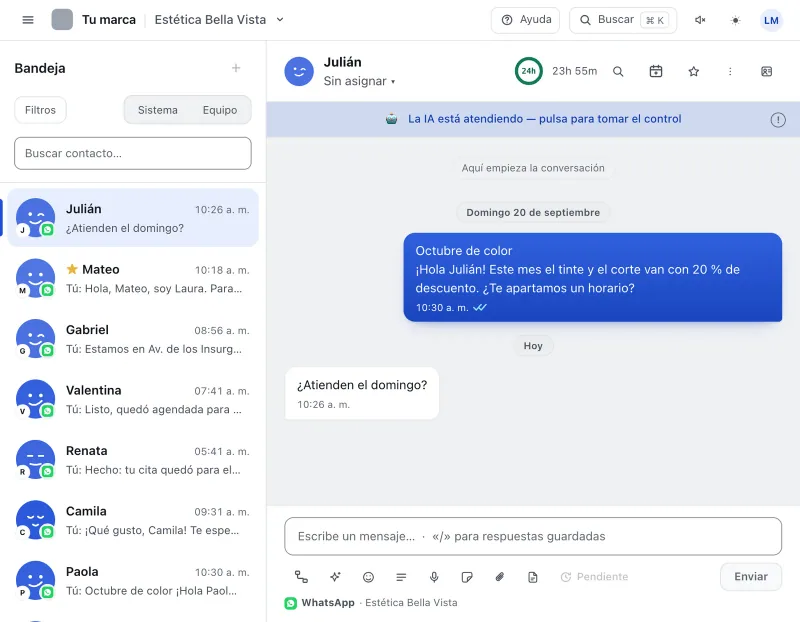
Task: Focus the Escribe un mensaje input
Action: (x=533, y=536)
